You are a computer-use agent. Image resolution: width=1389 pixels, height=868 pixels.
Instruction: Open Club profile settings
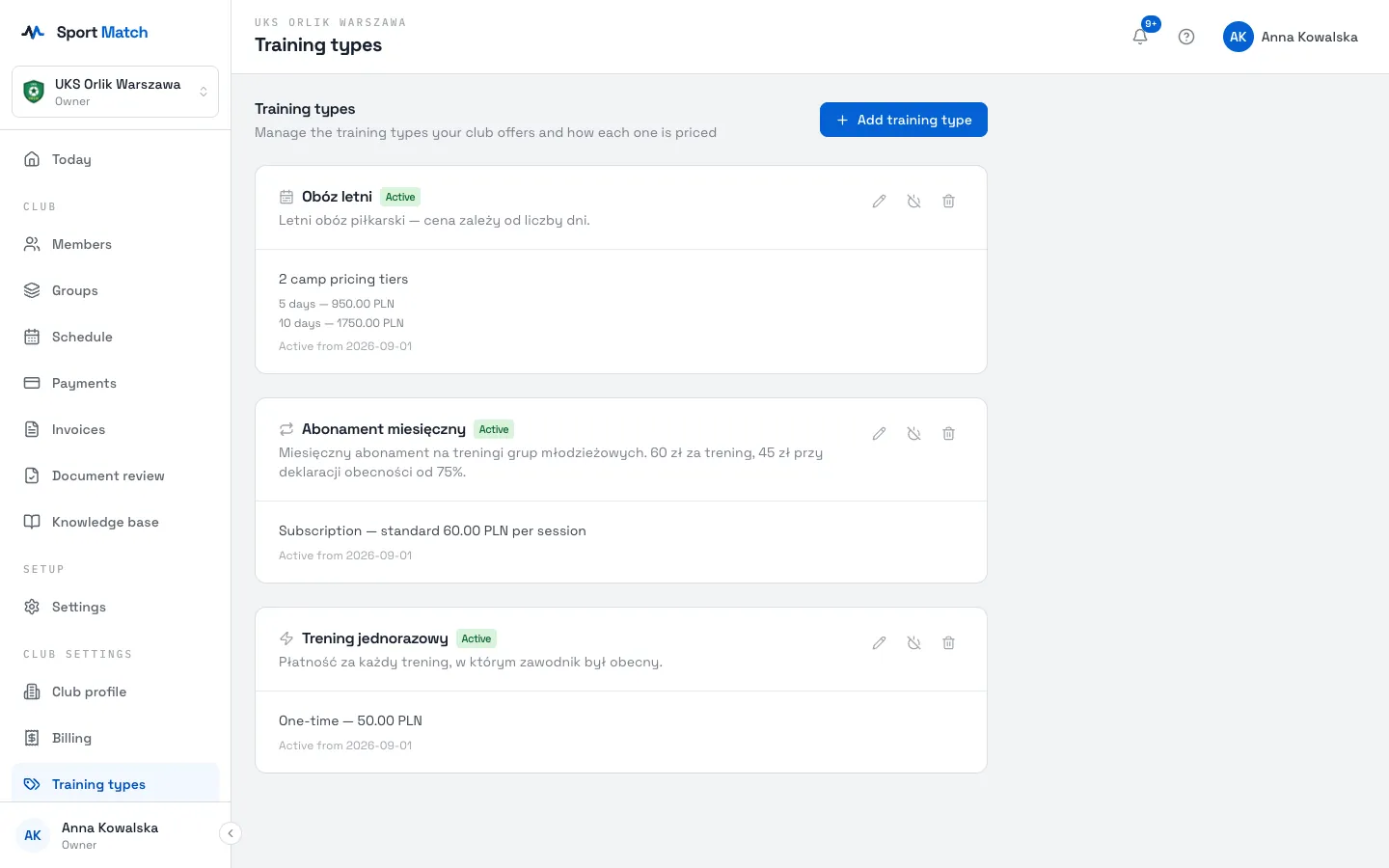click(x=115, y=692)
